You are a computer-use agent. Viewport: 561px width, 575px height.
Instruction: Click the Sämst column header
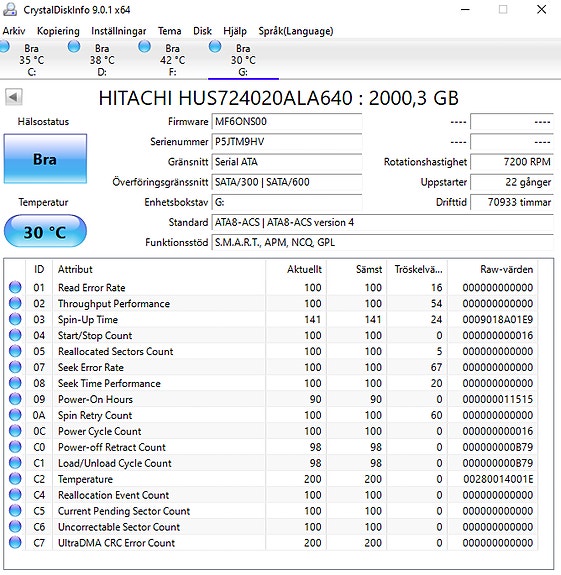pos(356,270)
